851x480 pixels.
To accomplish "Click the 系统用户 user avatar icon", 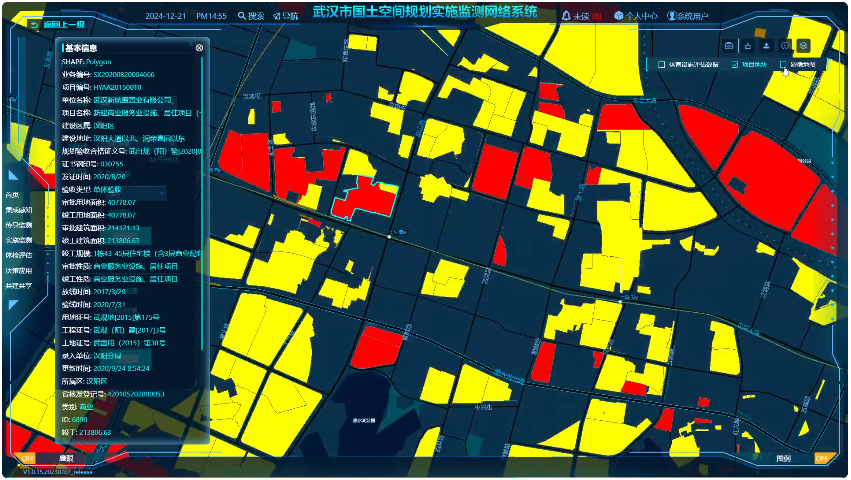I will tap(670, 16).
